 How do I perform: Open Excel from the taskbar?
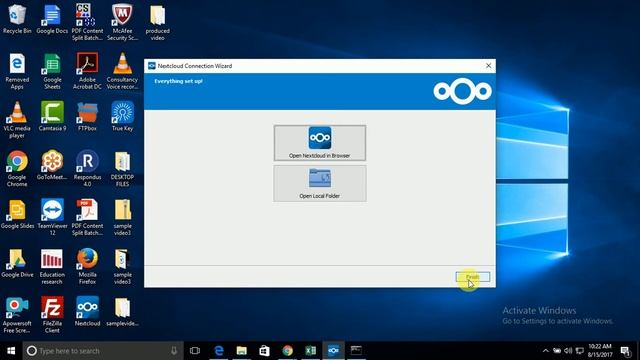click(311, 351)
